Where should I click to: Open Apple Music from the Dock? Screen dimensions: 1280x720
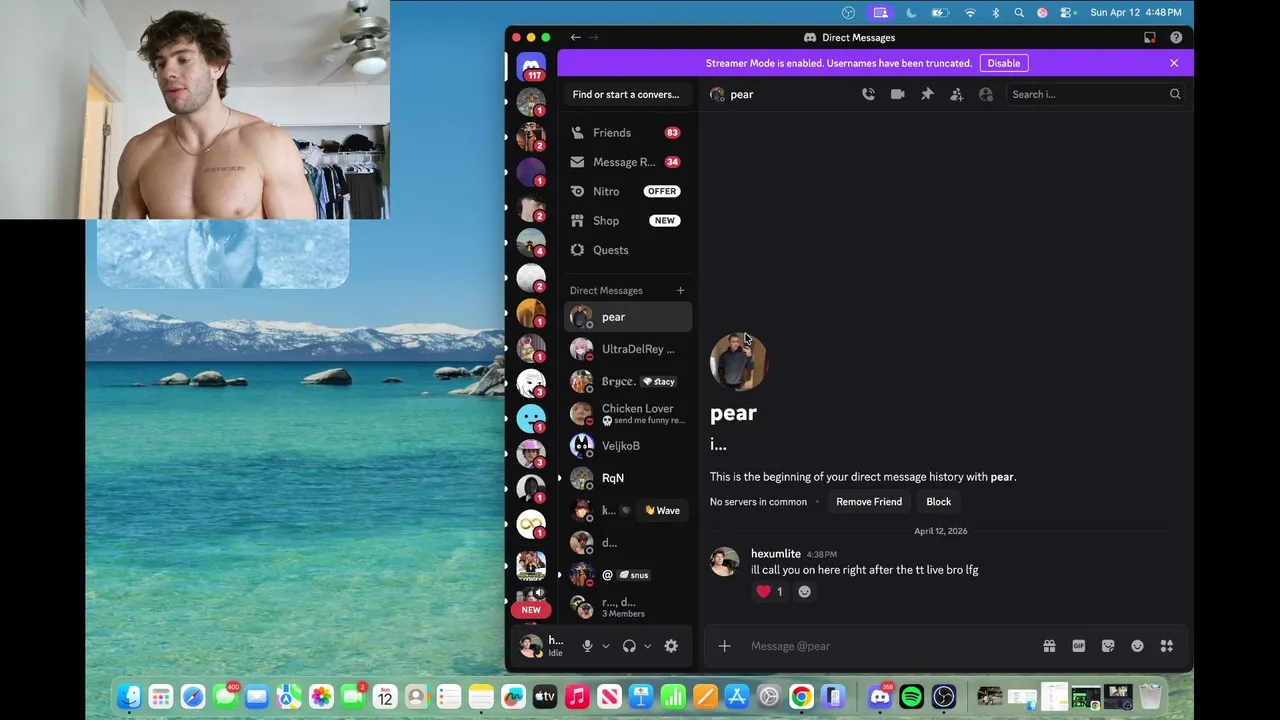pyautogui.click(x=577, y=696)
